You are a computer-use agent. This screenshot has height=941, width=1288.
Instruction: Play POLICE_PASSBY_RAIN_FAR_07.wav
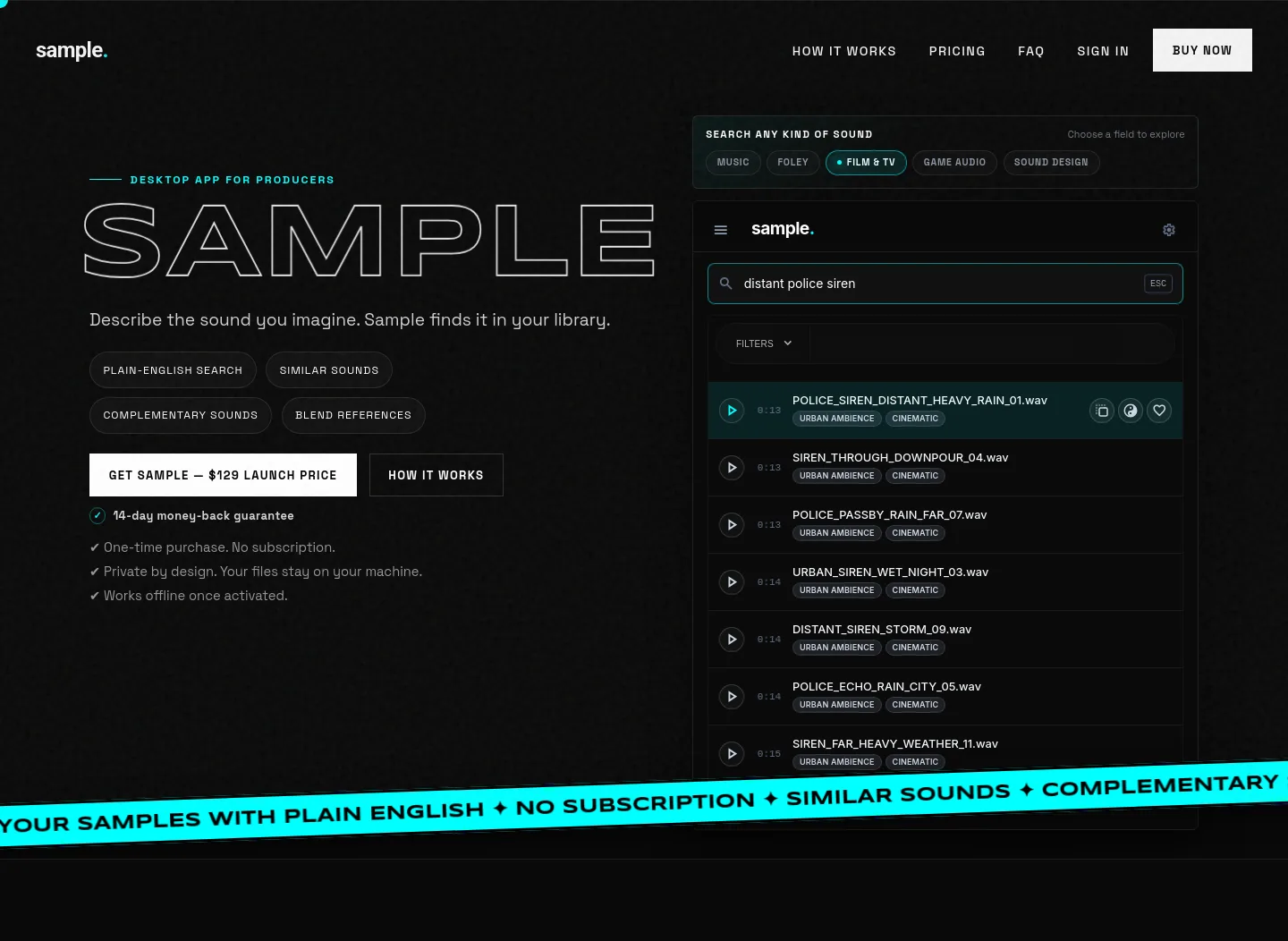pyautogui.click(x=732, y=525)
